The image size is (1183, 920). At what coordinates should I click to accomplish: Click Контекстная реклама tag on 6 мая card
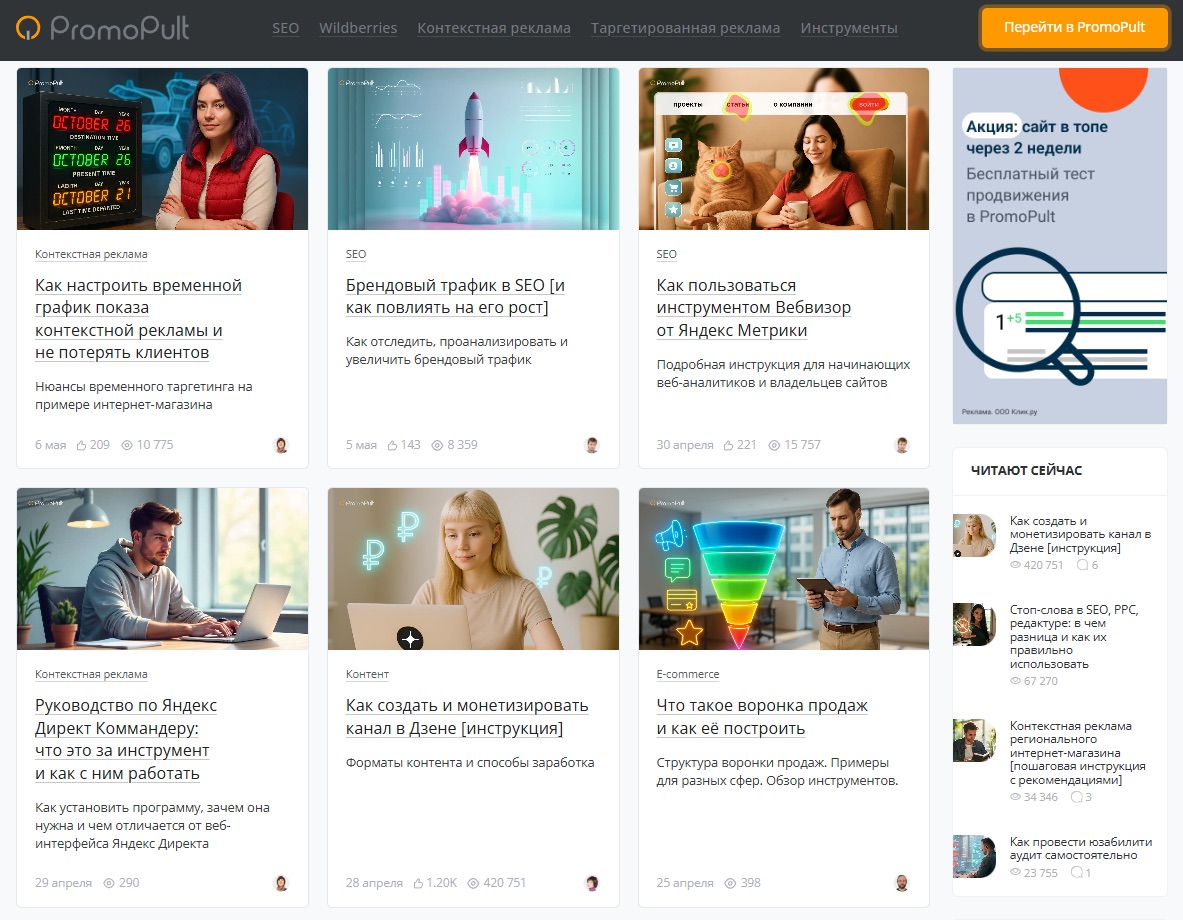coord(91,254)
